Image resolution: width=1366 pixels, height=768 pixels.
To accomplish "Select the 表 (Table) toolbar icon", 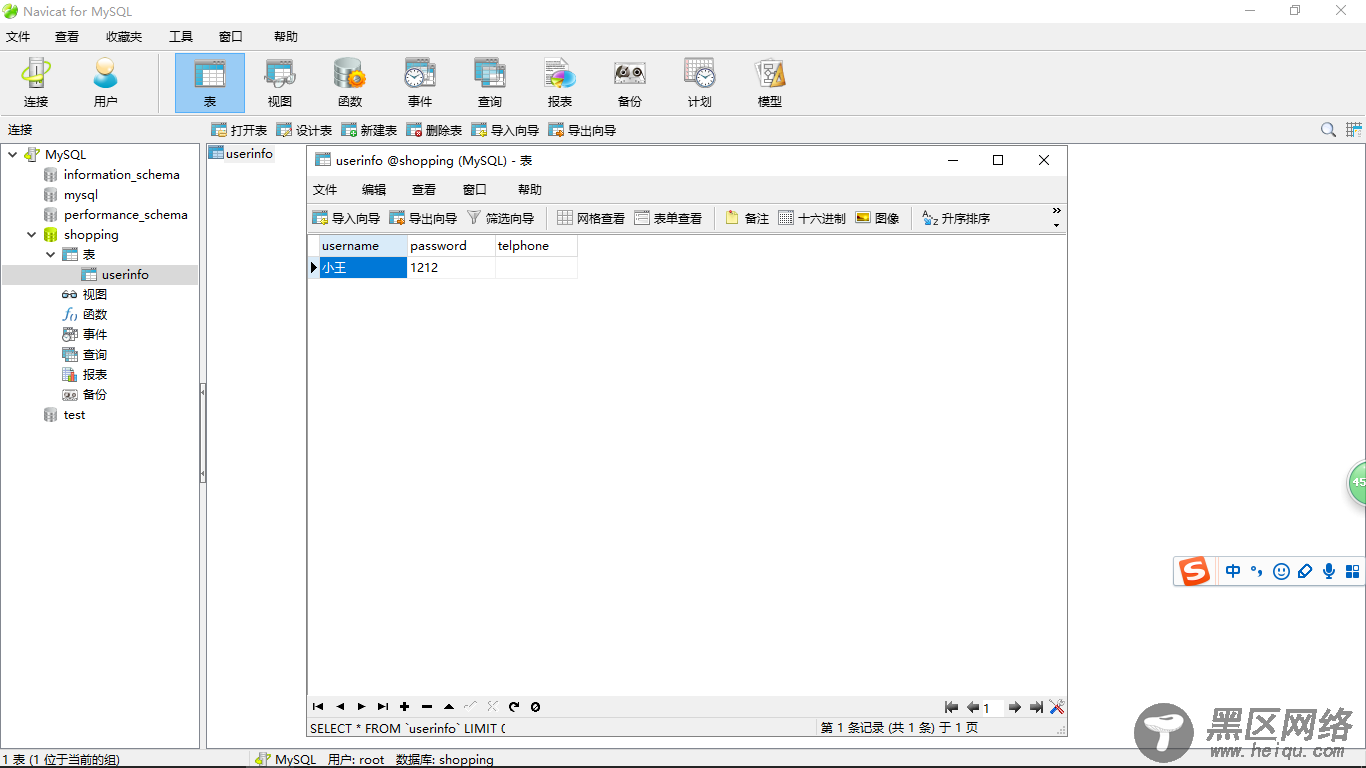I will click(210, 83).
